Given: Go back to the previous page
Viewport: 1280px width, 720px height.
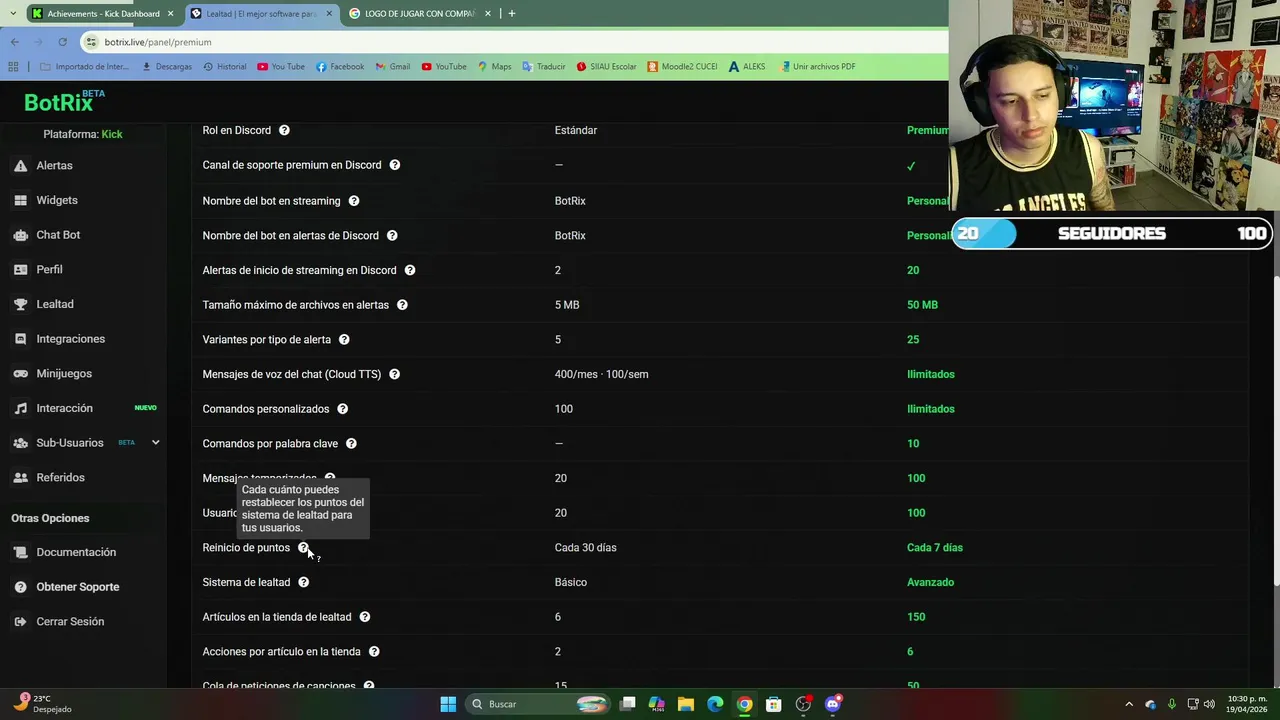Looking at the screenshot, I should pos(14,42).
